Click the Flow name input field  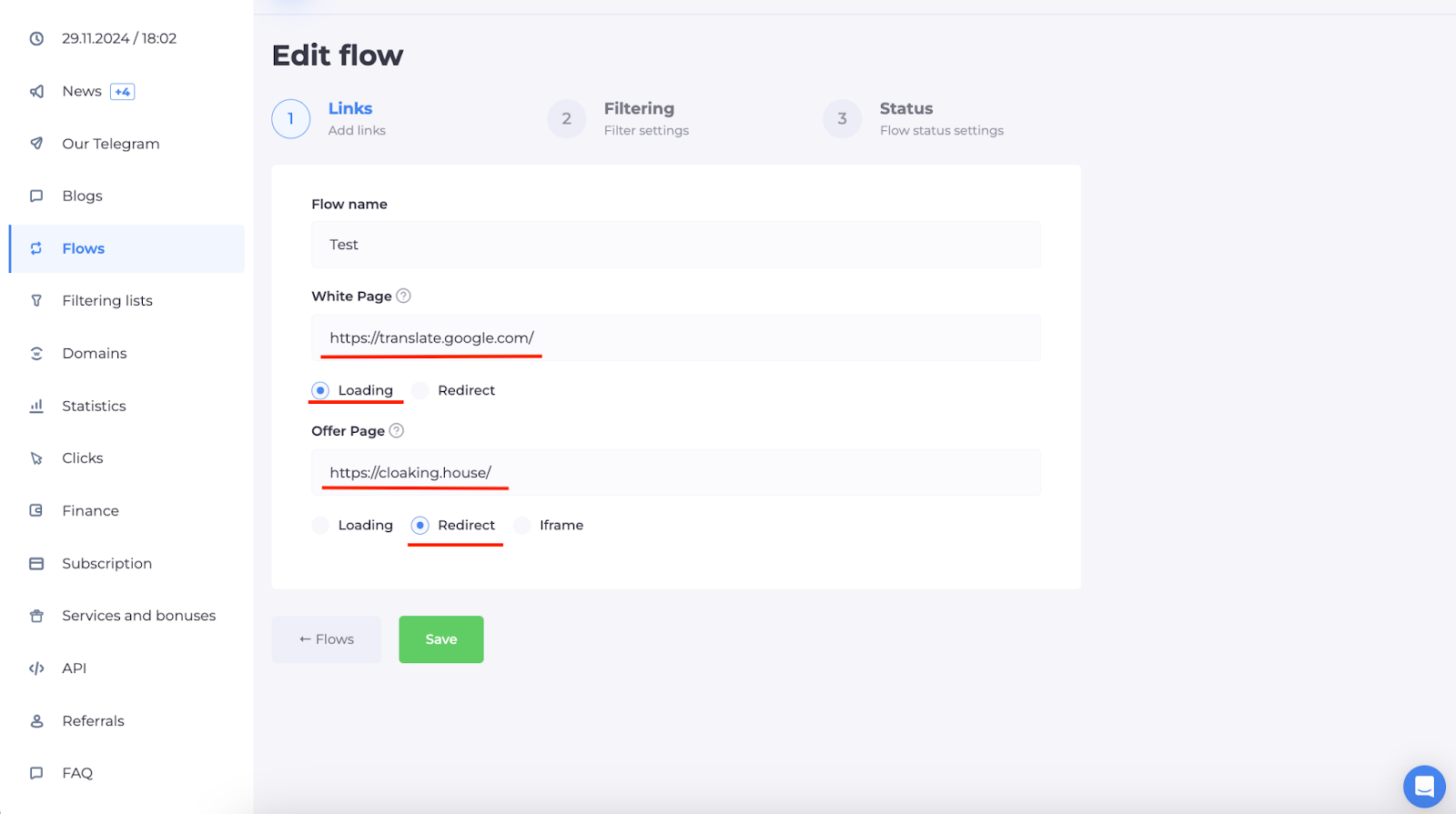tap(676, 245)
